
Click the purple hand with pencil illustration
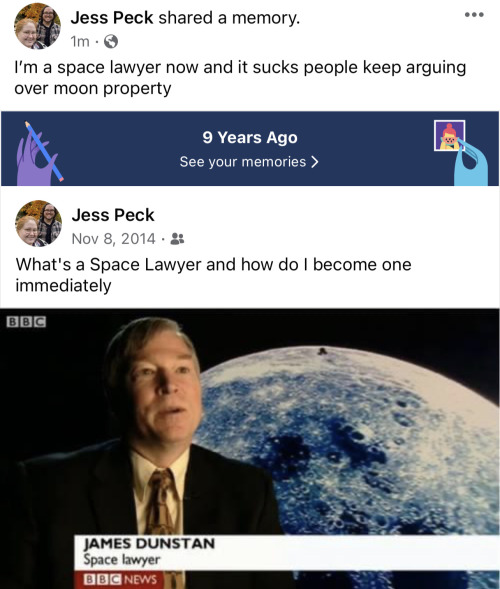coord(39,153)
